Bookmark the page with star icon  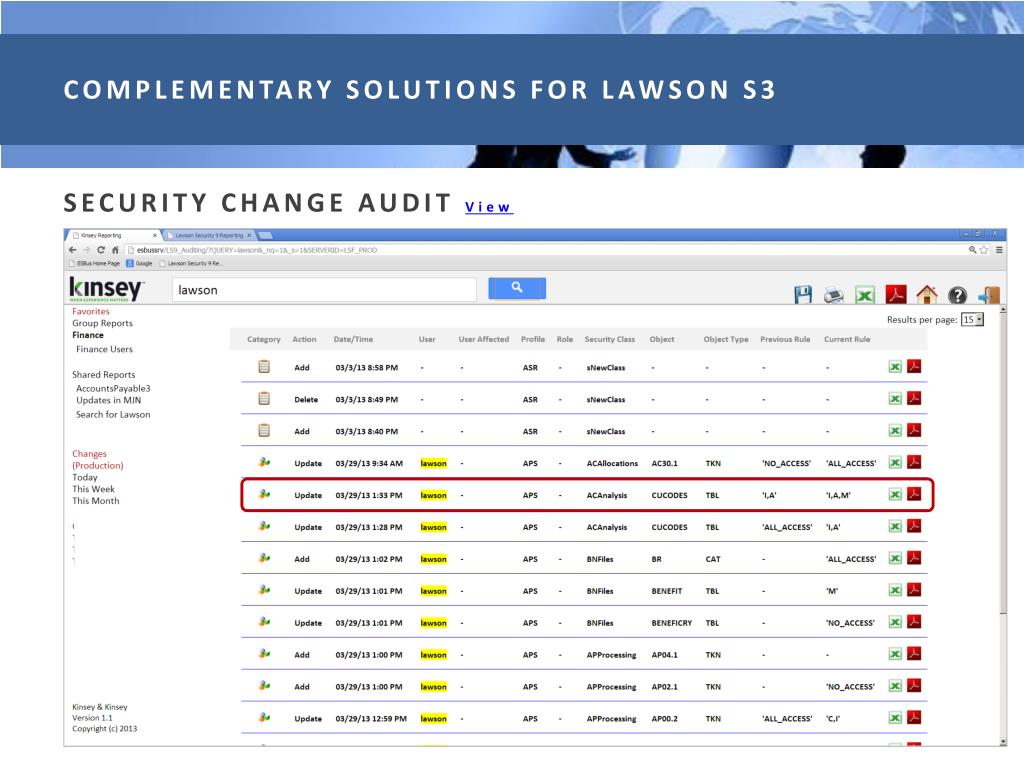[984, 250]
